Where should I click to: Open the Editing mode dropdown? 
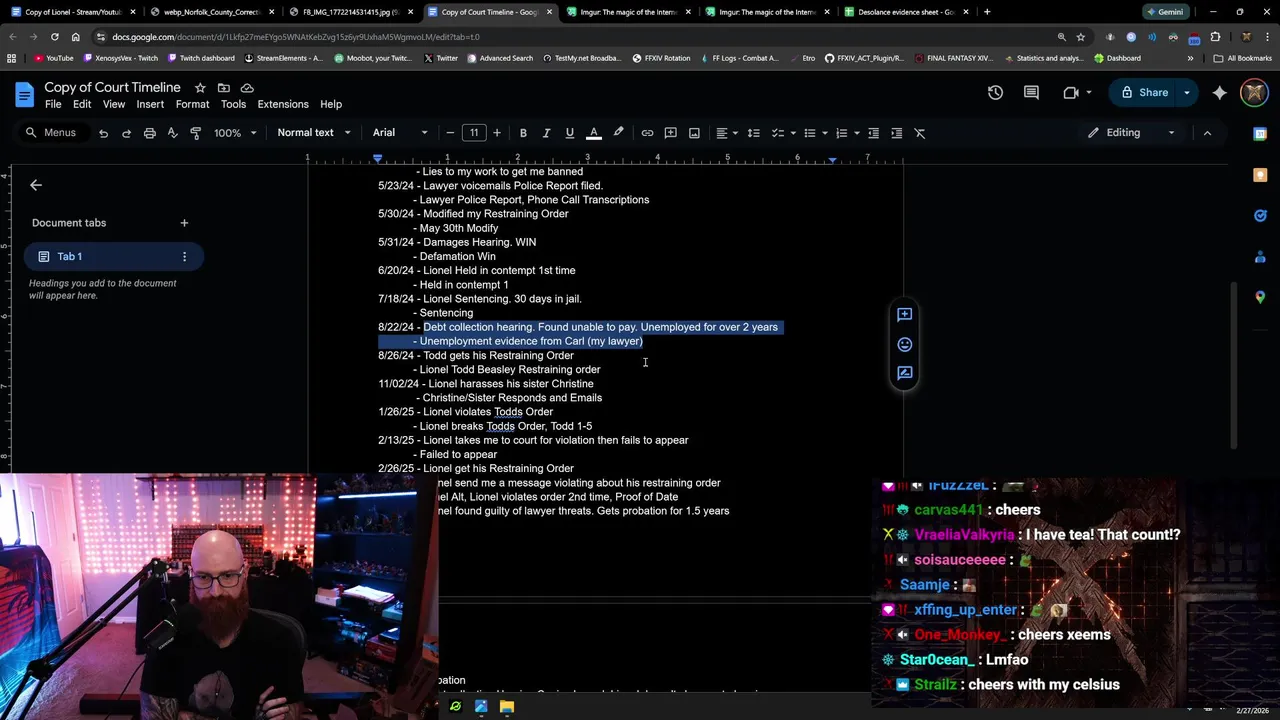click(1131, 133)
